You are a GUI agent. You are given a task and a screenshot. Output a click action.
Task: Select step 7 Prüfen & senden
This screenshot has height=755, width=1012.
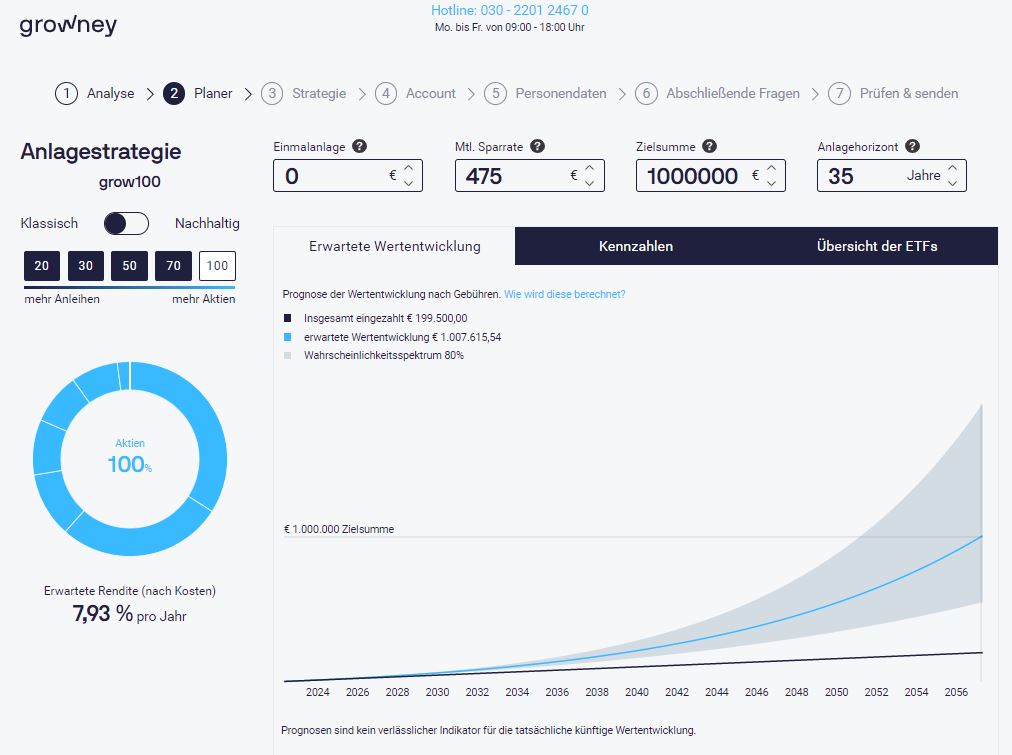tap(895, 93)
